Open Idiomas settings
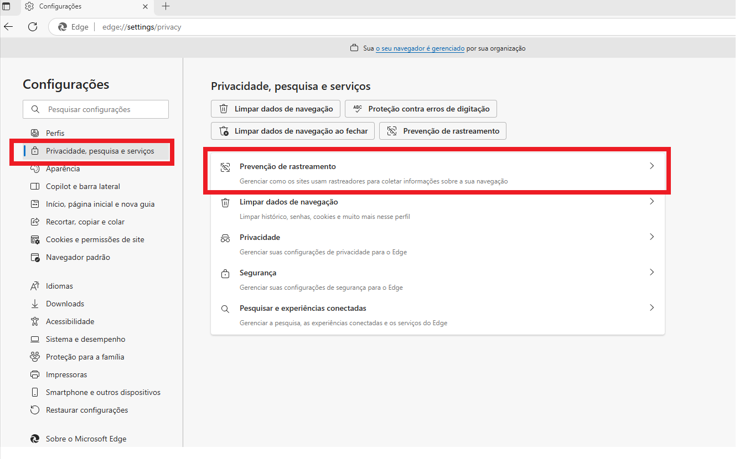 click(x=59, y=286)
